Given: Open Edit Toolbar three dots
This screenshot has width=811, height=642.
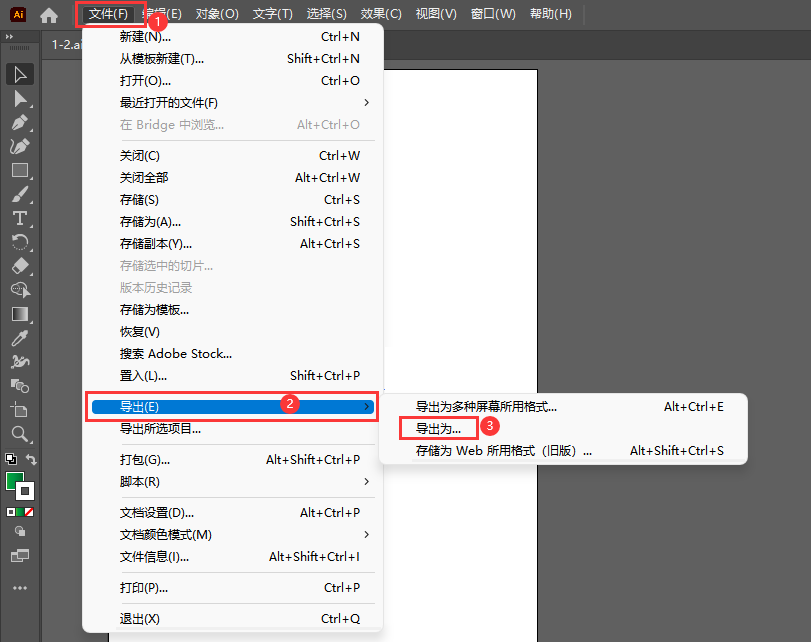Looking at the screenshot, I should (x=20, y=588).
